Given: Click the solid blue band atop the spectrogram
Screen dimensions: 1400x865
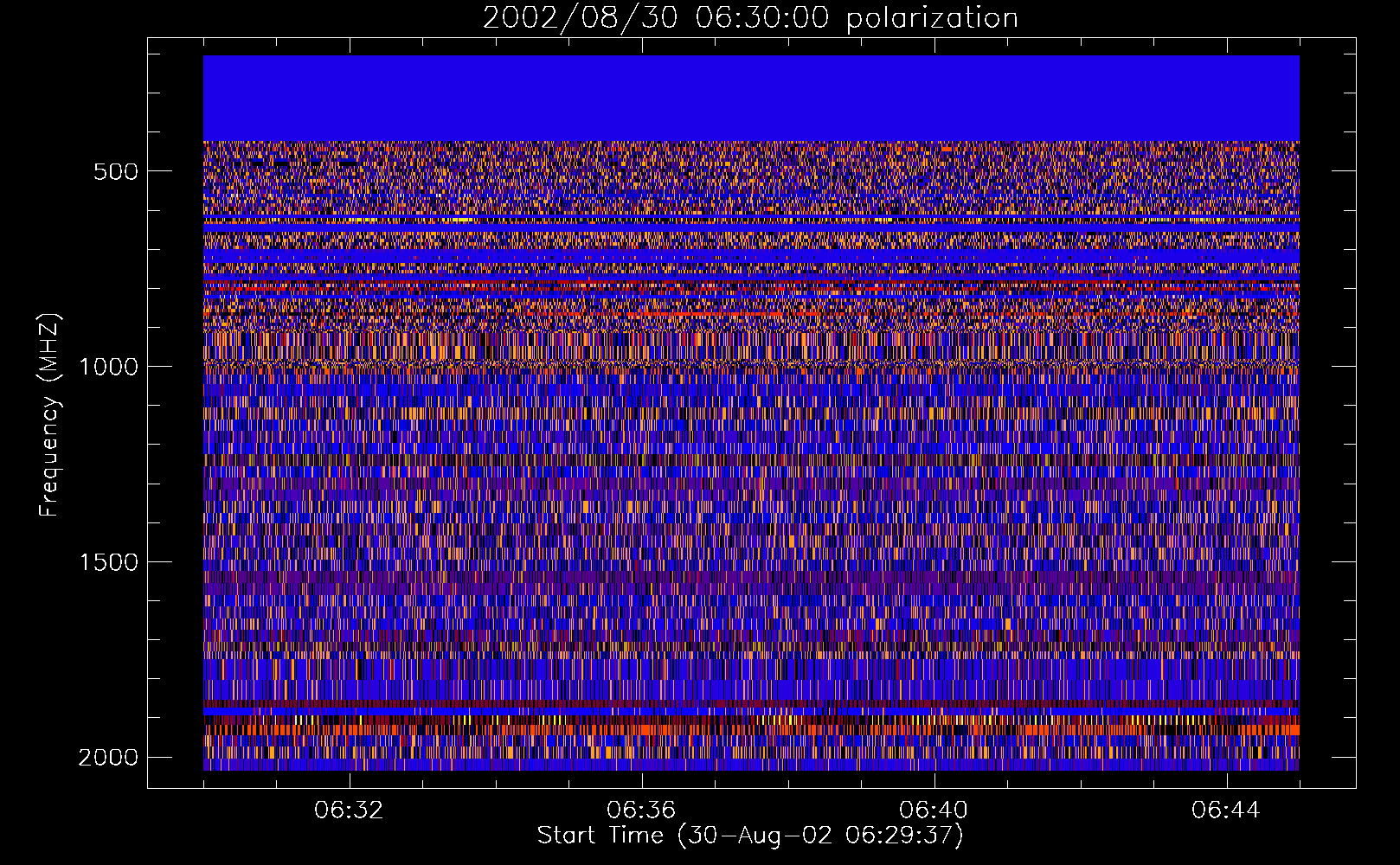Looking at the screenshot, I should click(x=751, y=99).
